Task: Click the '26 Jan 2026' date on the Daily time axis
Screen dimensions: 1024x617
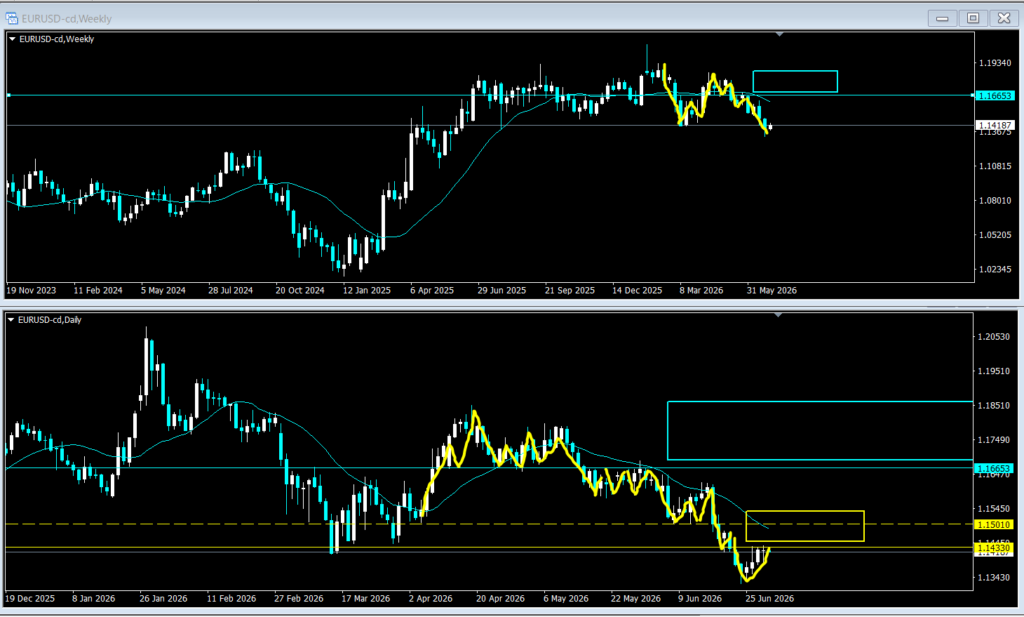Action: click(x=163, y=599)
